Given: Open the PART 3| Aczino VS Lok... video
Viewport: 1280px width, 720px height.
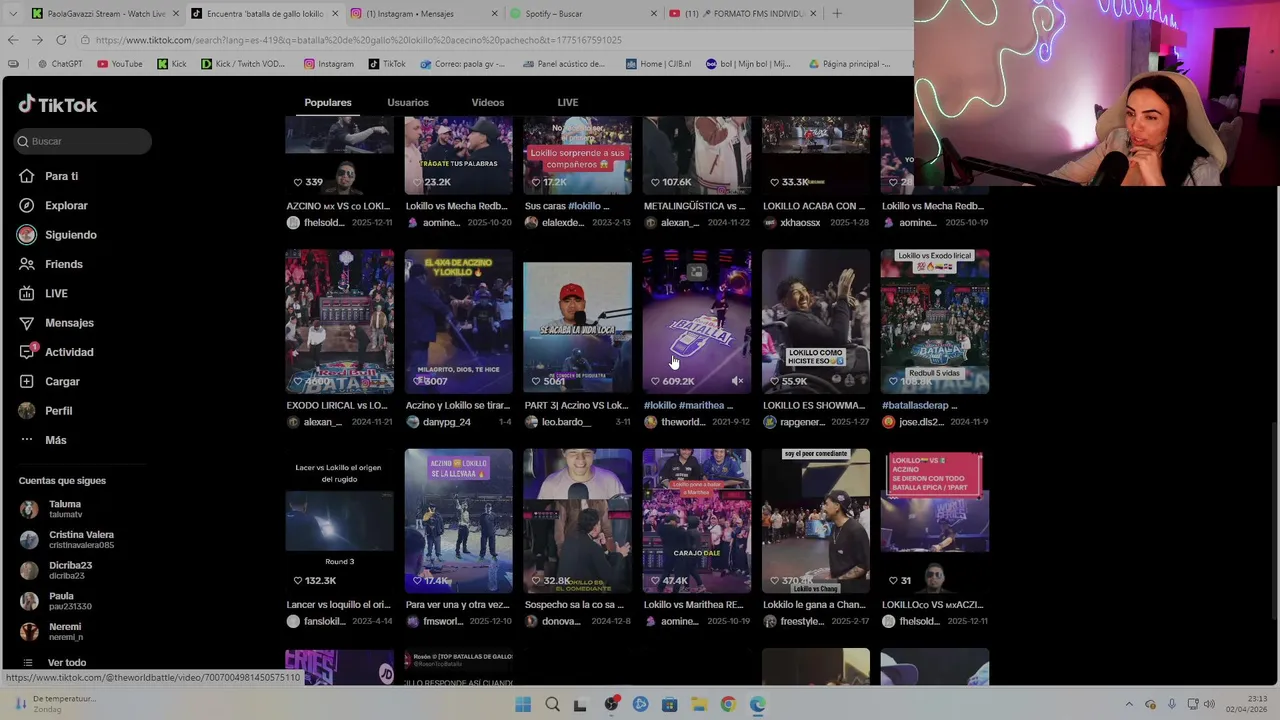Looking at the screenshot, I should [x=577, y=321].
